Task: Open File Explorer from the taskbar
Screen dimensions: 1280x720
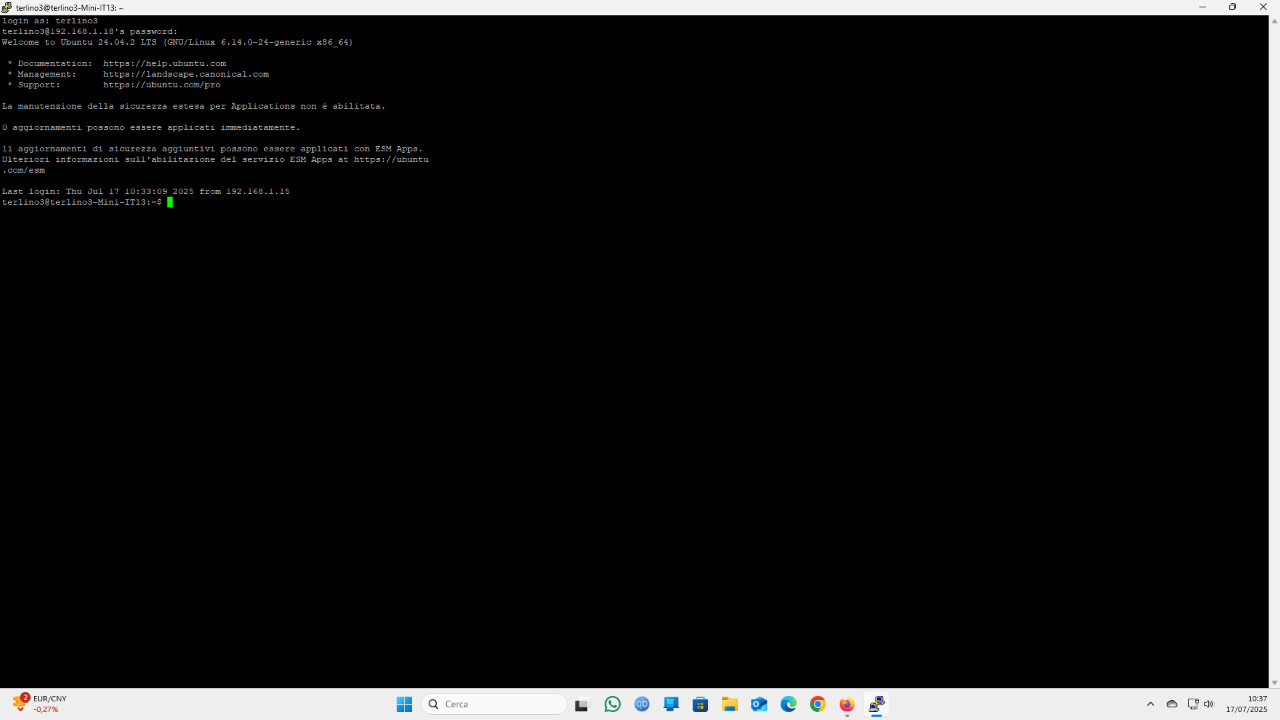Action: click(730, 704)
